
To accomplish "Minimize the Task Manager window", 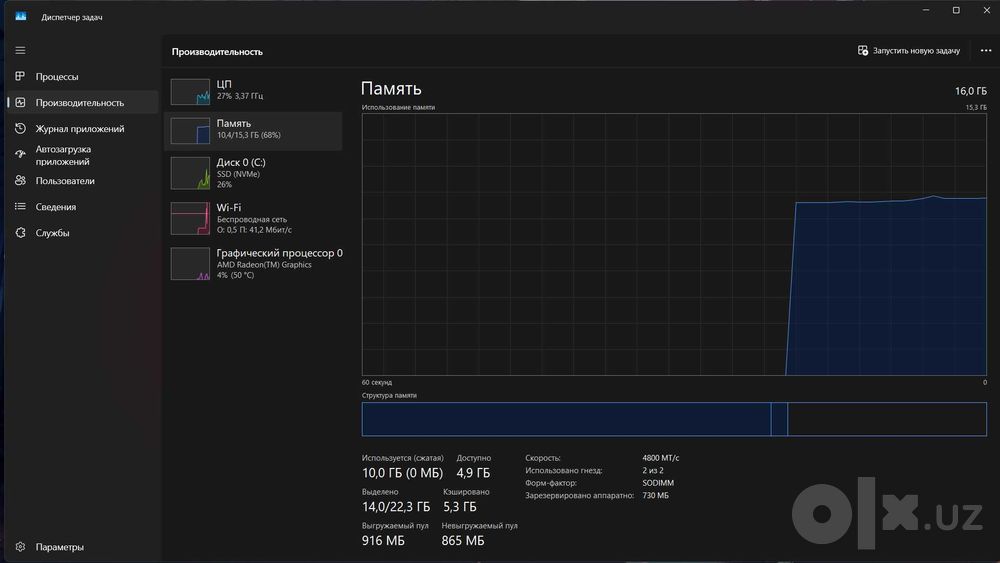I will [x=926, y=10].
